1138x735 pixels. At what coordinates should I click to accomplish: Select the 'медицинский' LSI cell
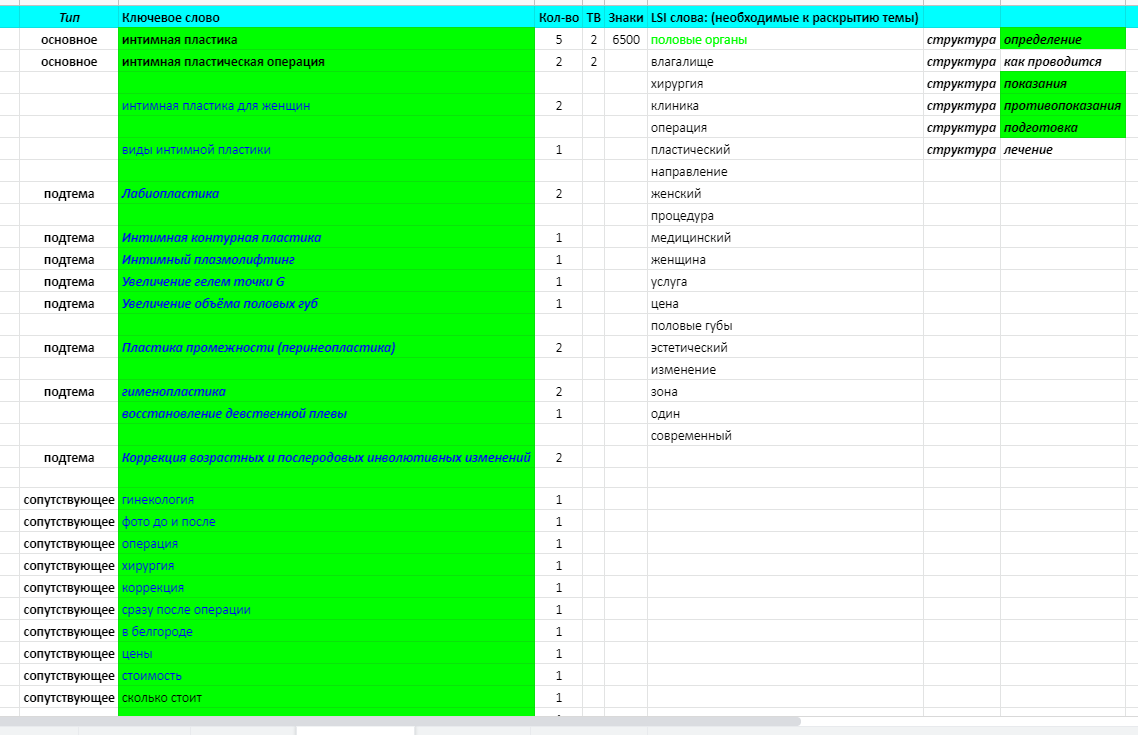tap(785, 237)
